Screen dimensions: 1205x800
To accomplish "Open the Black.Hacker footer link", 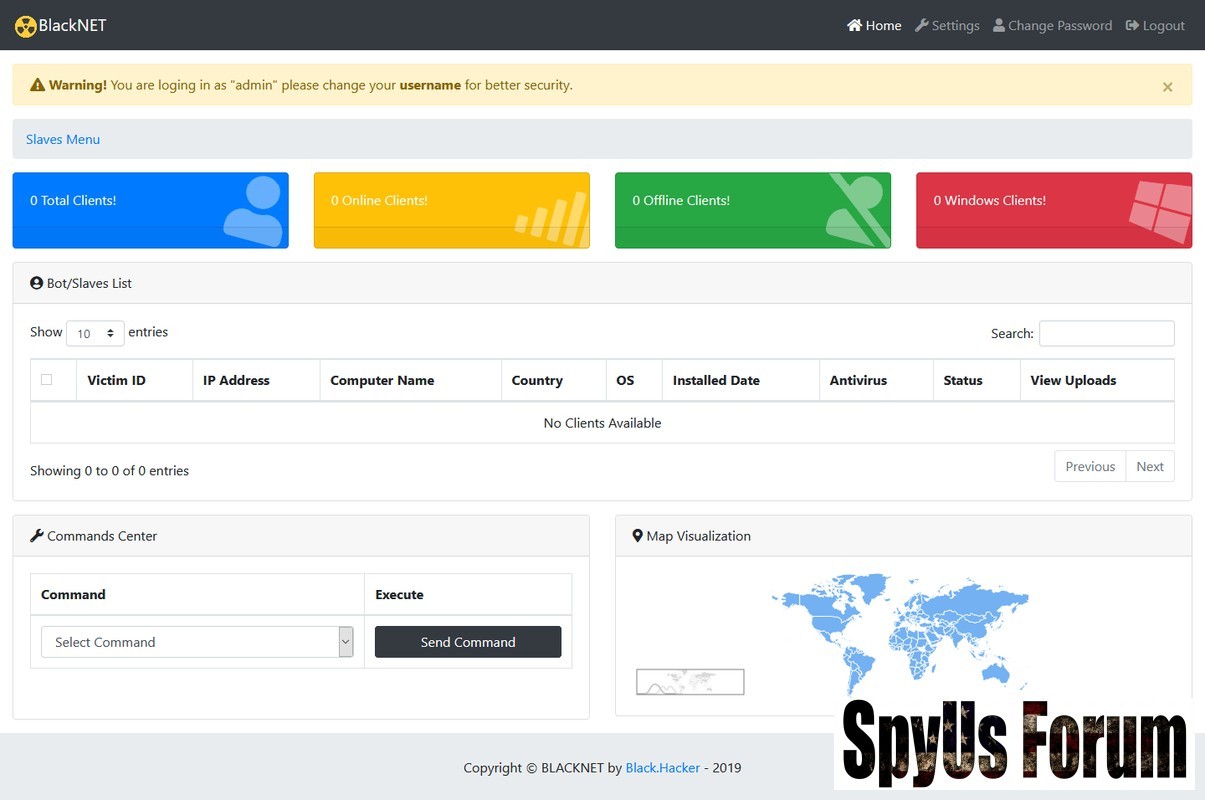I will pyautogui.click(x=662, y=768).
